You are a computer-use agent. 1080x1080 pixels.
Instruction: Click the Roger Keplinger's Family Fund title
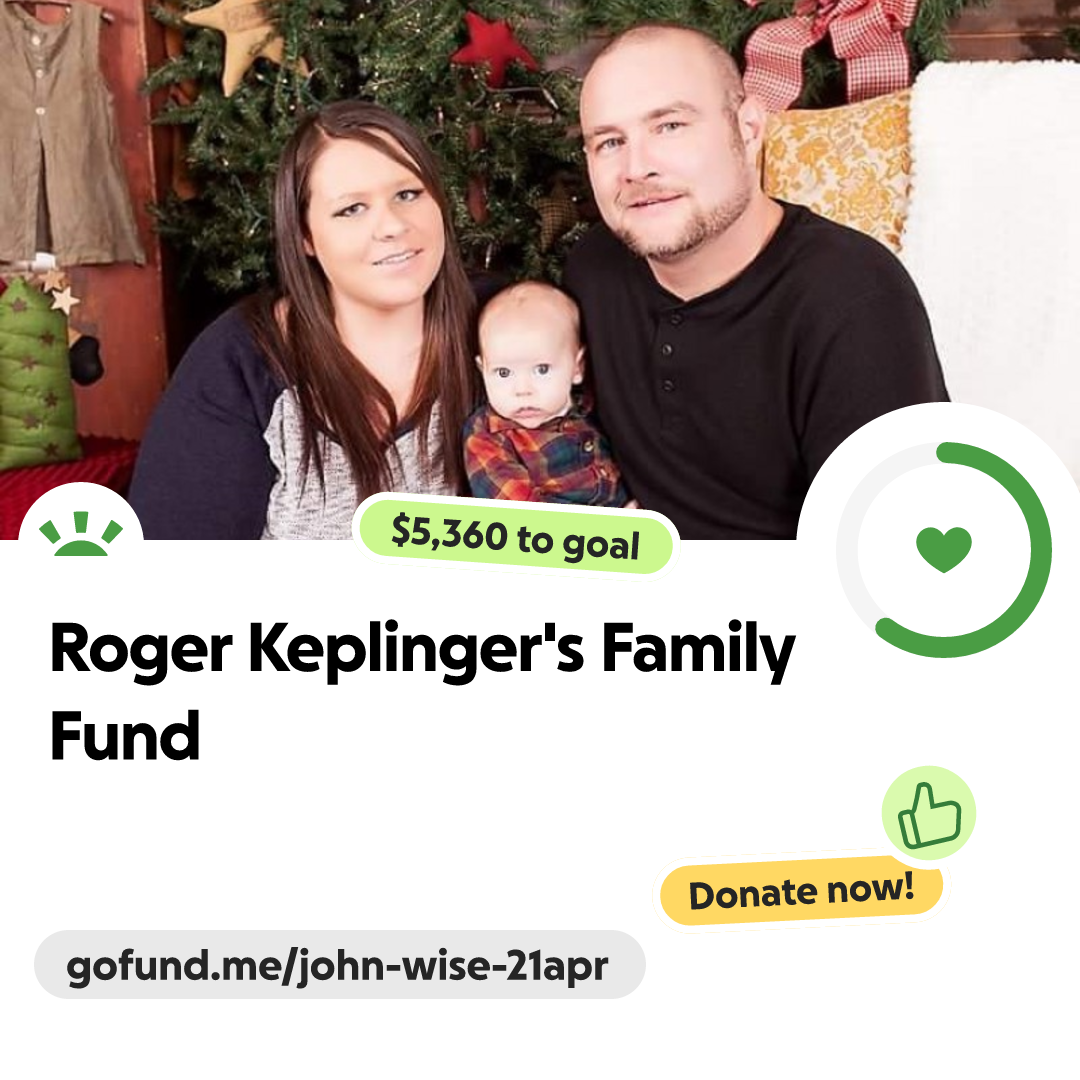(x=422, y=691)
